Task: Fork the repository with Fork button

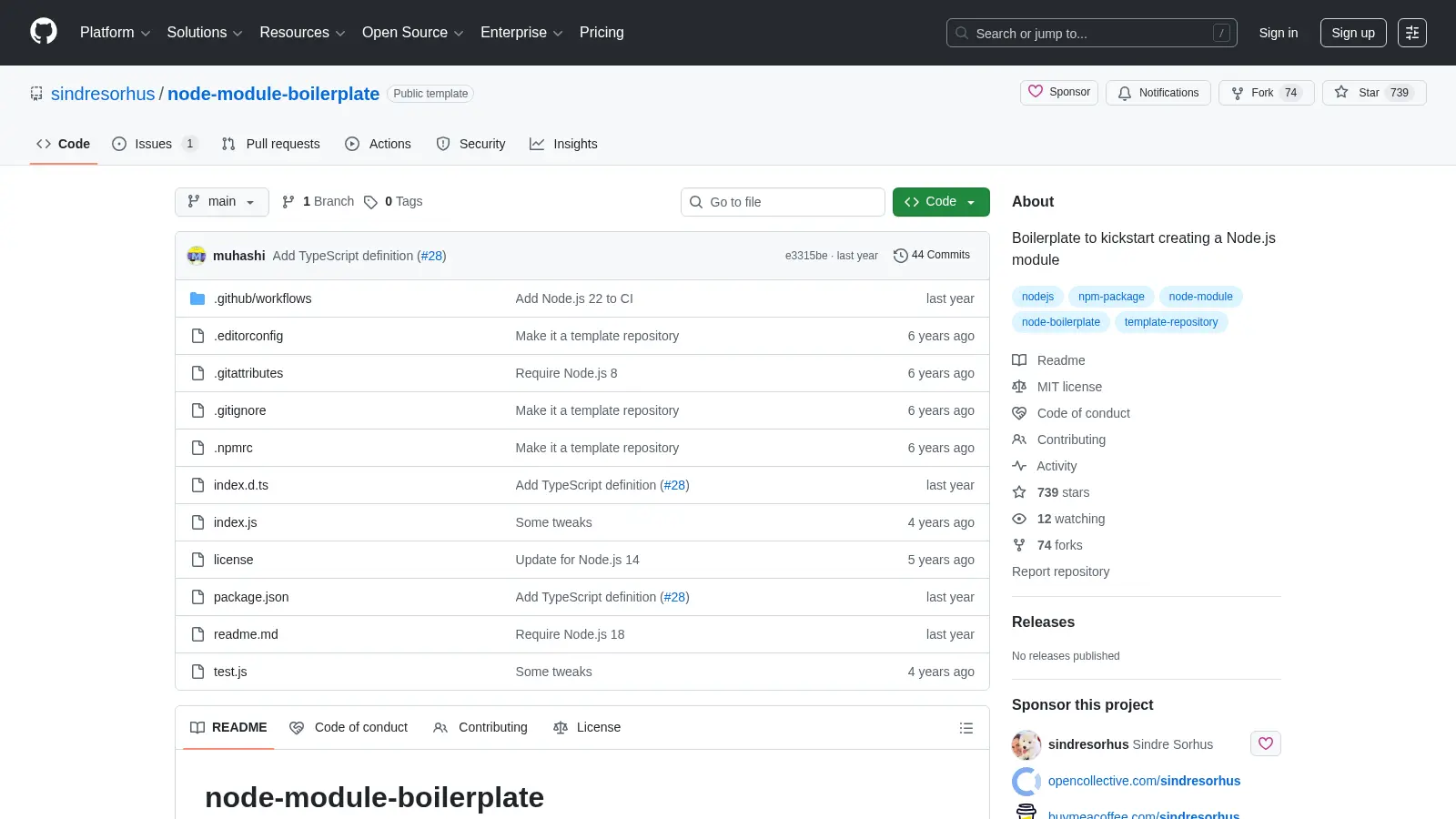Action: pos(1266,93)
